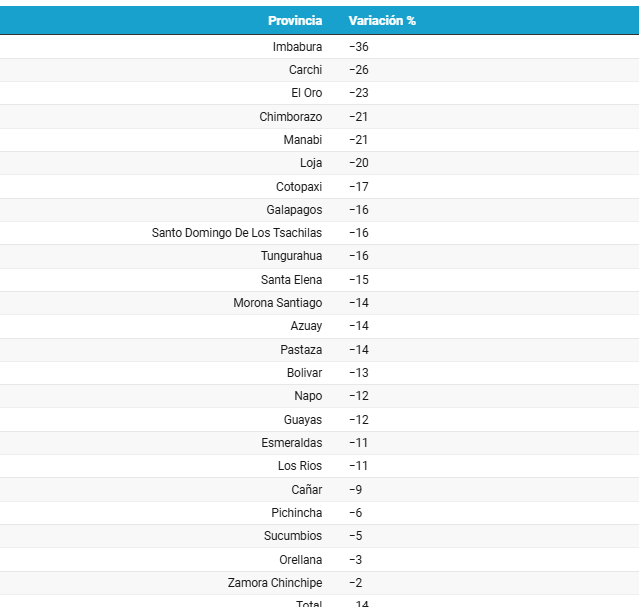Viewport: 640px width, 607px height.
Task: Select the Cotopaxi row
Action: 299,187
